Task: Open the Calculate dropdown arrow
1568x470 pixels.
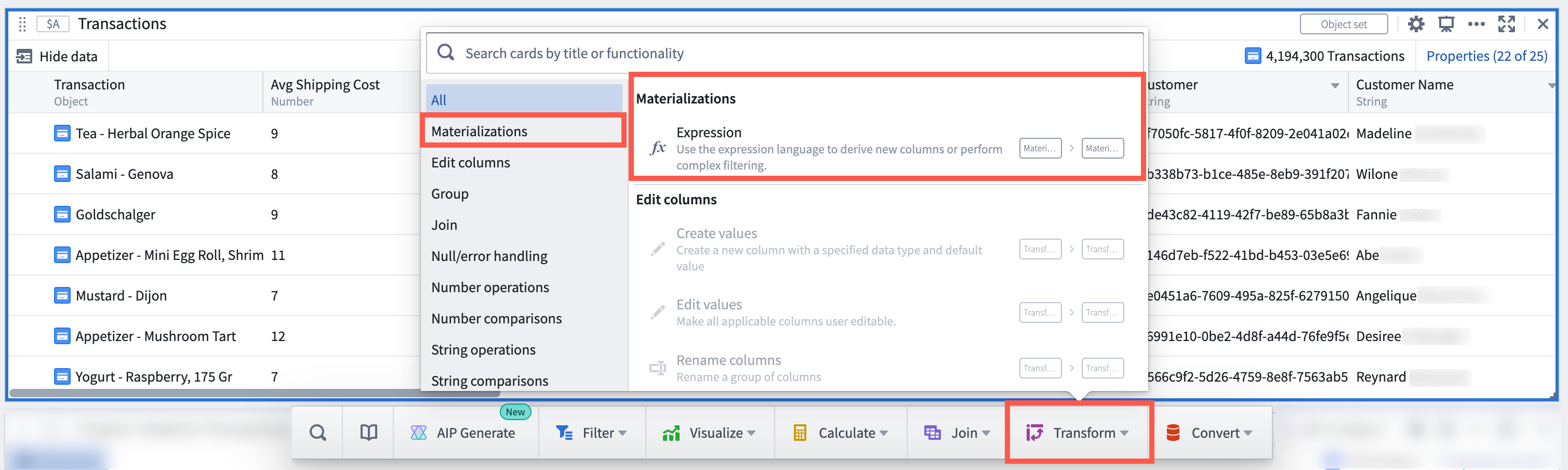Action: [884, 434]
